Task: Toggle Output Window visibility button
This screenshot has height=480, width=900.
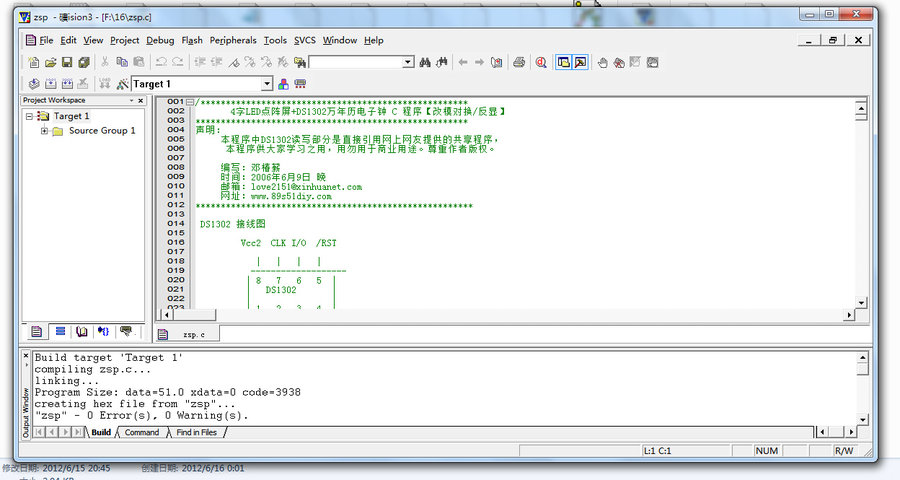Action: (x=580, y=62)
